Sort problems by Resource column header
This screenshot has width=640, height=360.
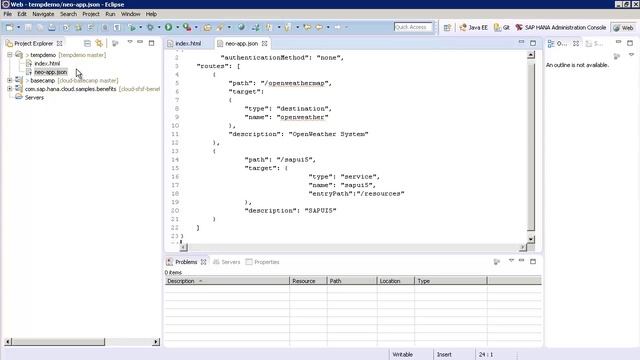[308, 281]
